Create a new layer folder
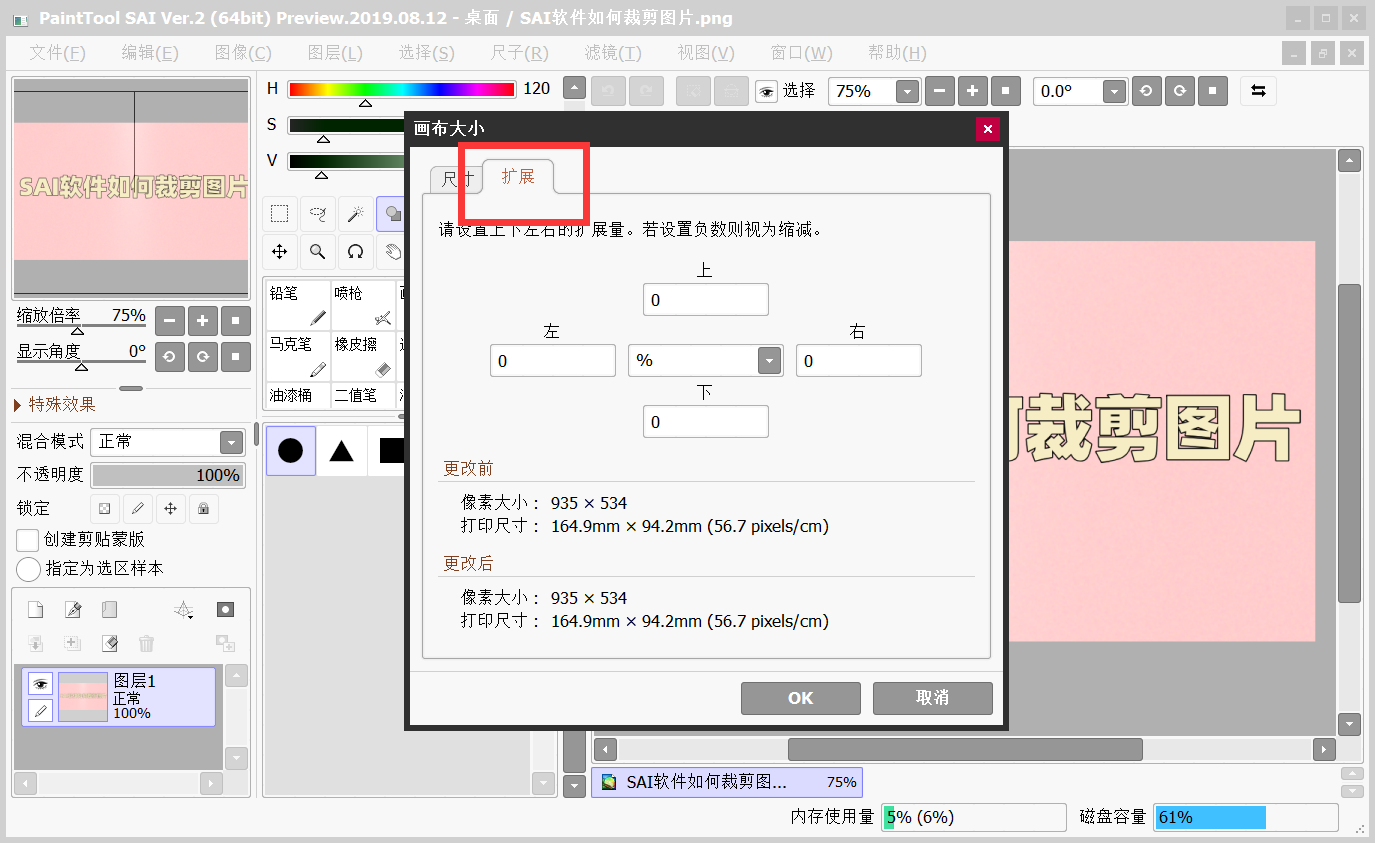 click(109, 610)
